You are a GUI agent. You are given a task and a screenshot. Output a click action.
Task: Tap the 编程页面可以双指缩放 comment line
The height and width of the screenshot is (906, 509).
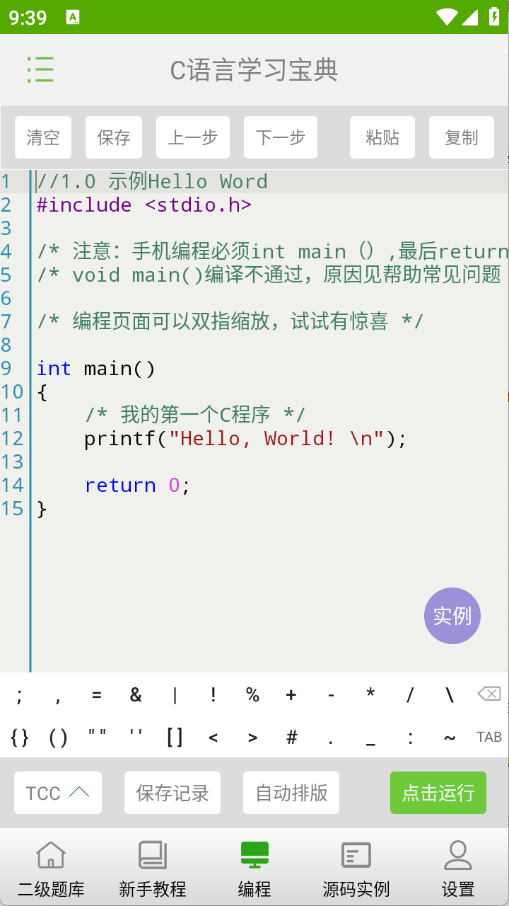pyautogui.click(x=230, y=321)
